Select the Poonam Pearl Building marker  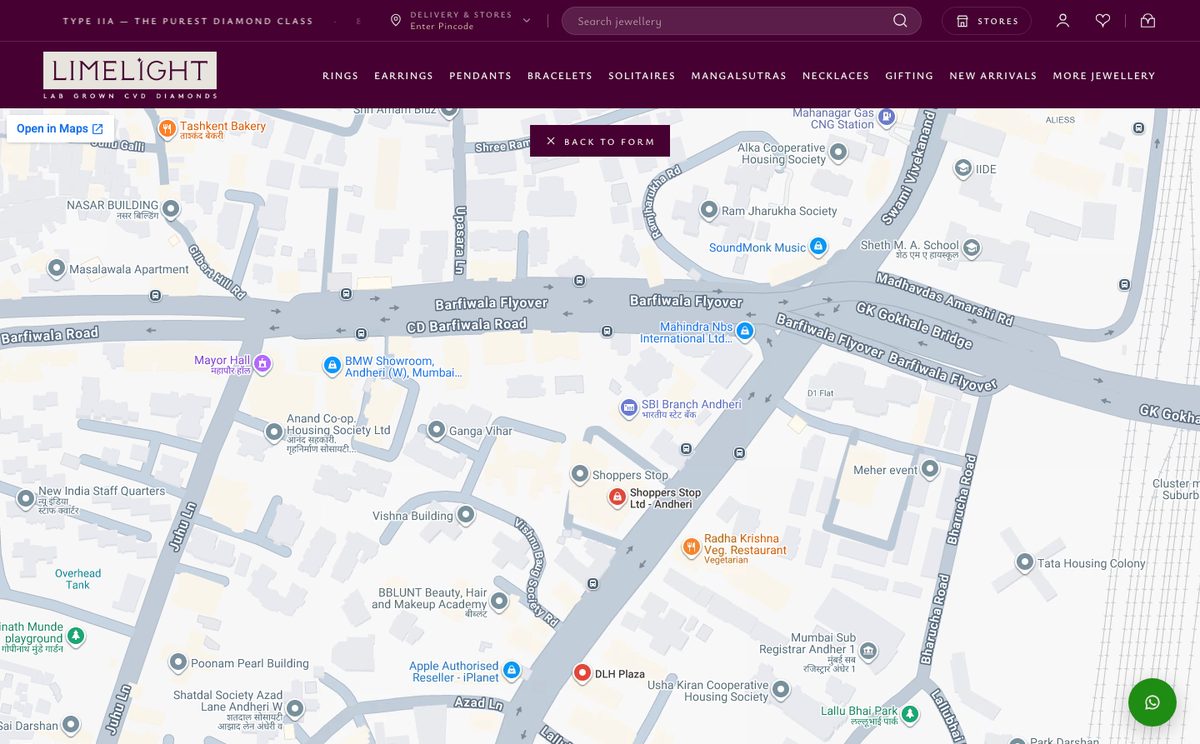pos(178,662)
